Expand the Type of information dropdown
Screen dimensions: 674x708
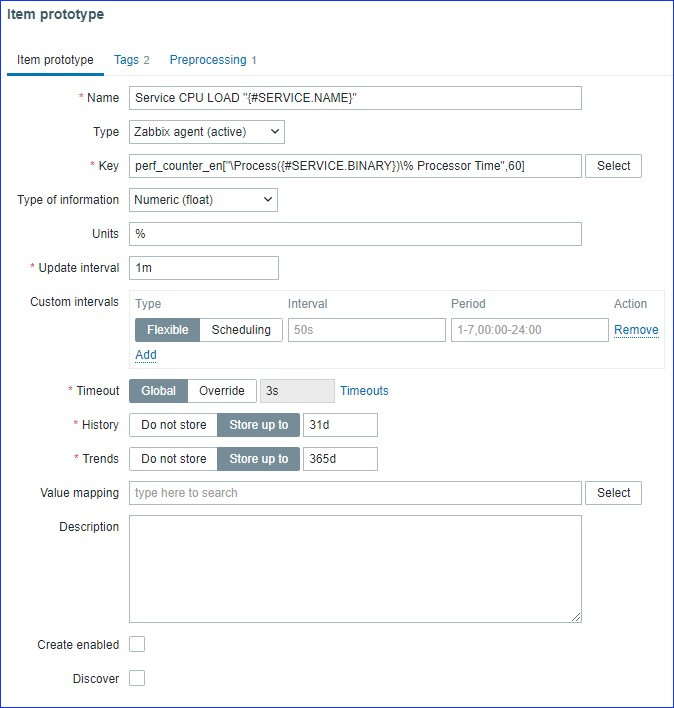point(203,200)
